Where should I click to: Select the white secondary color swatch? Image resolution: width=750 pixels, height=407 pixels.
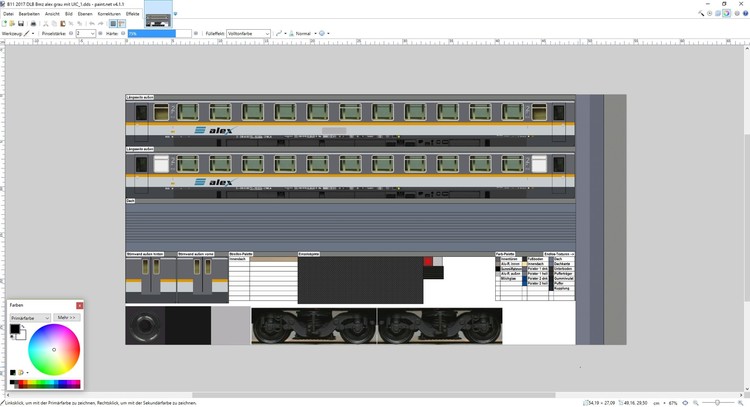point(22,335)
